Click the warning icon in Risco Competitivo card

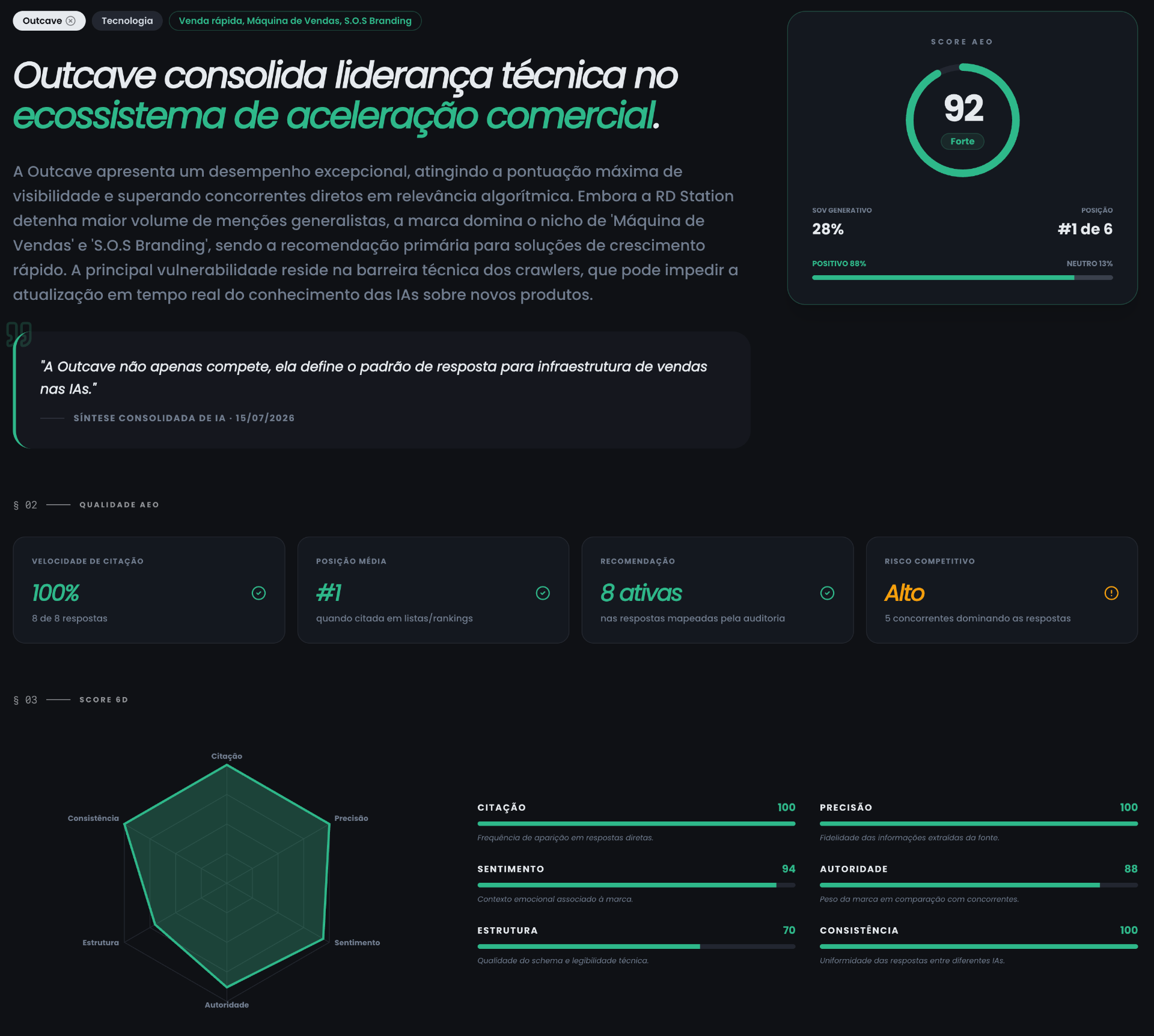point(1111,593)
